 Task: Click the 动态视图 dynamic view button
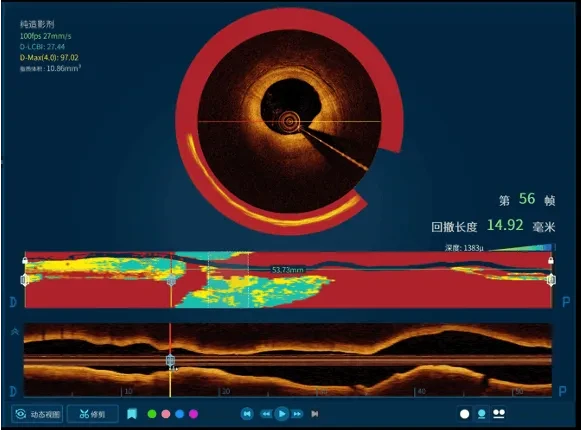[x=37, y=414]
